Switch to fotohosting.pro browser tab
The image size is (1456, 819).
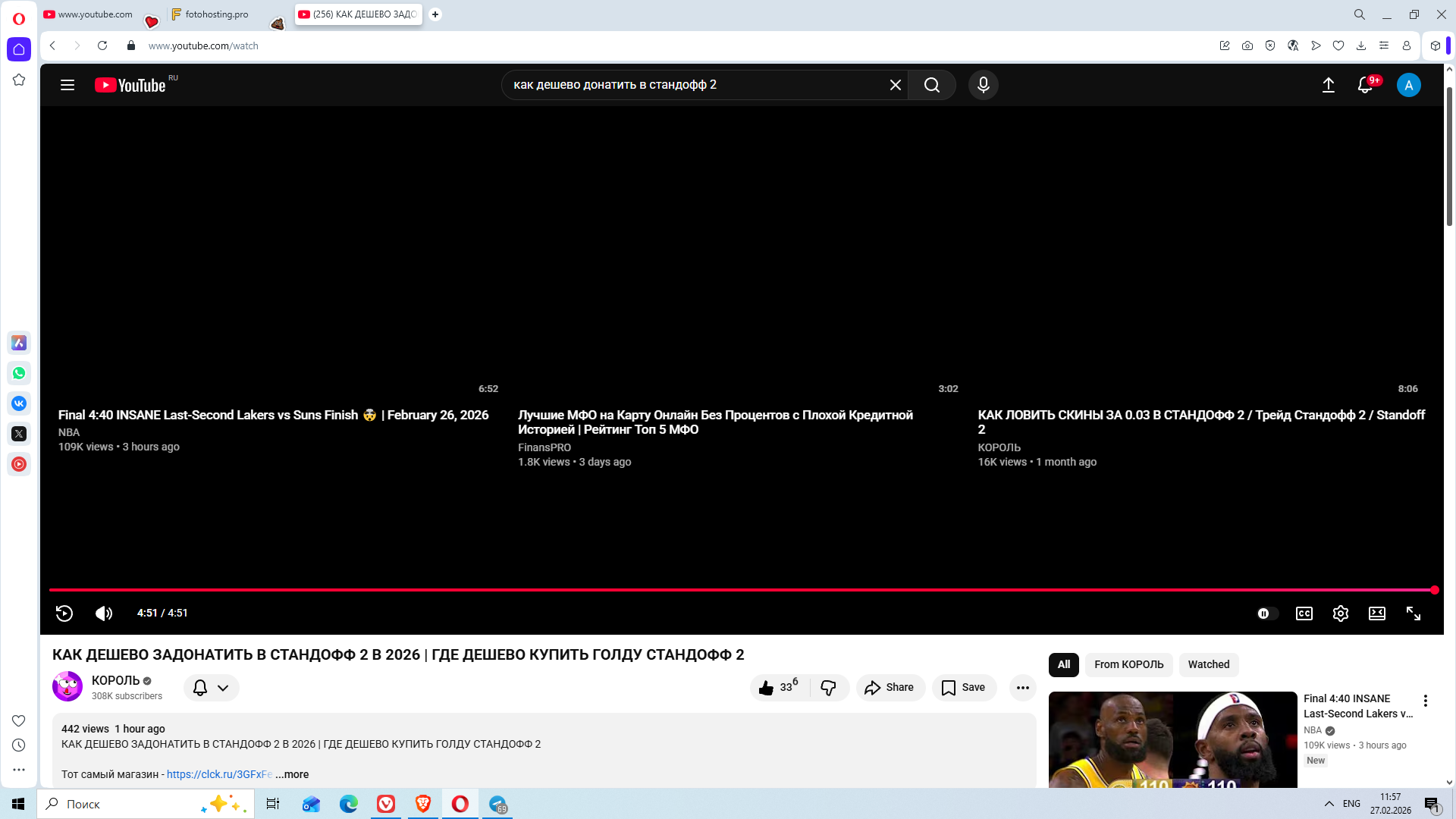point(216,14)
